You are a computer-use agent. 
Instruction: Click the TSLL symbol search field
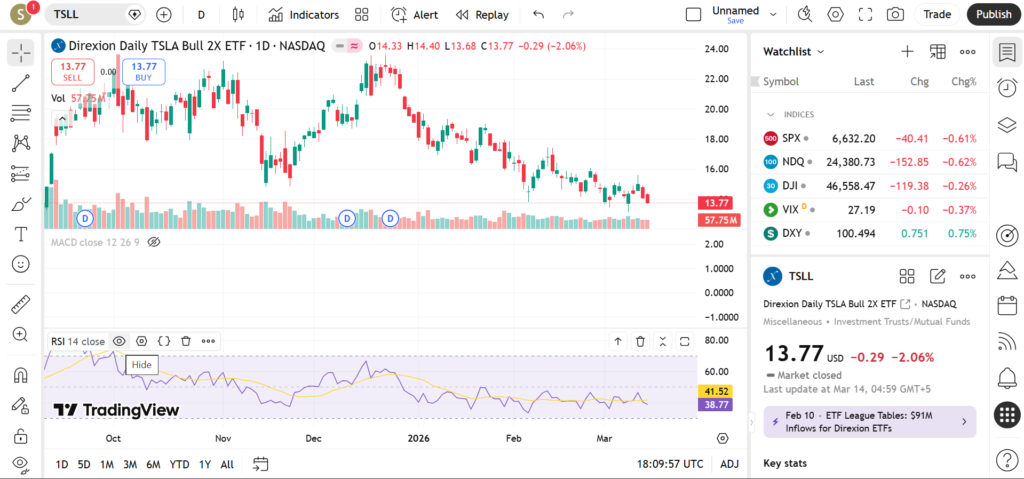pyautogui.click(x=90, y=14)
